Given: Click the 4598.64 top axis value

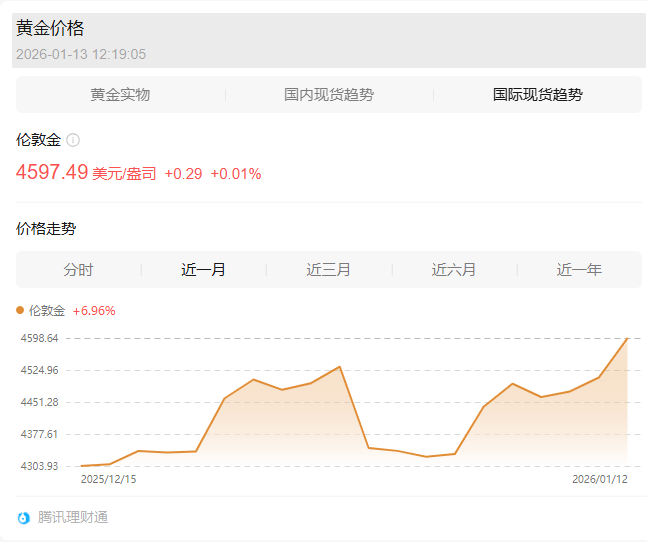Looking at the screenshot, I should 40,339.
